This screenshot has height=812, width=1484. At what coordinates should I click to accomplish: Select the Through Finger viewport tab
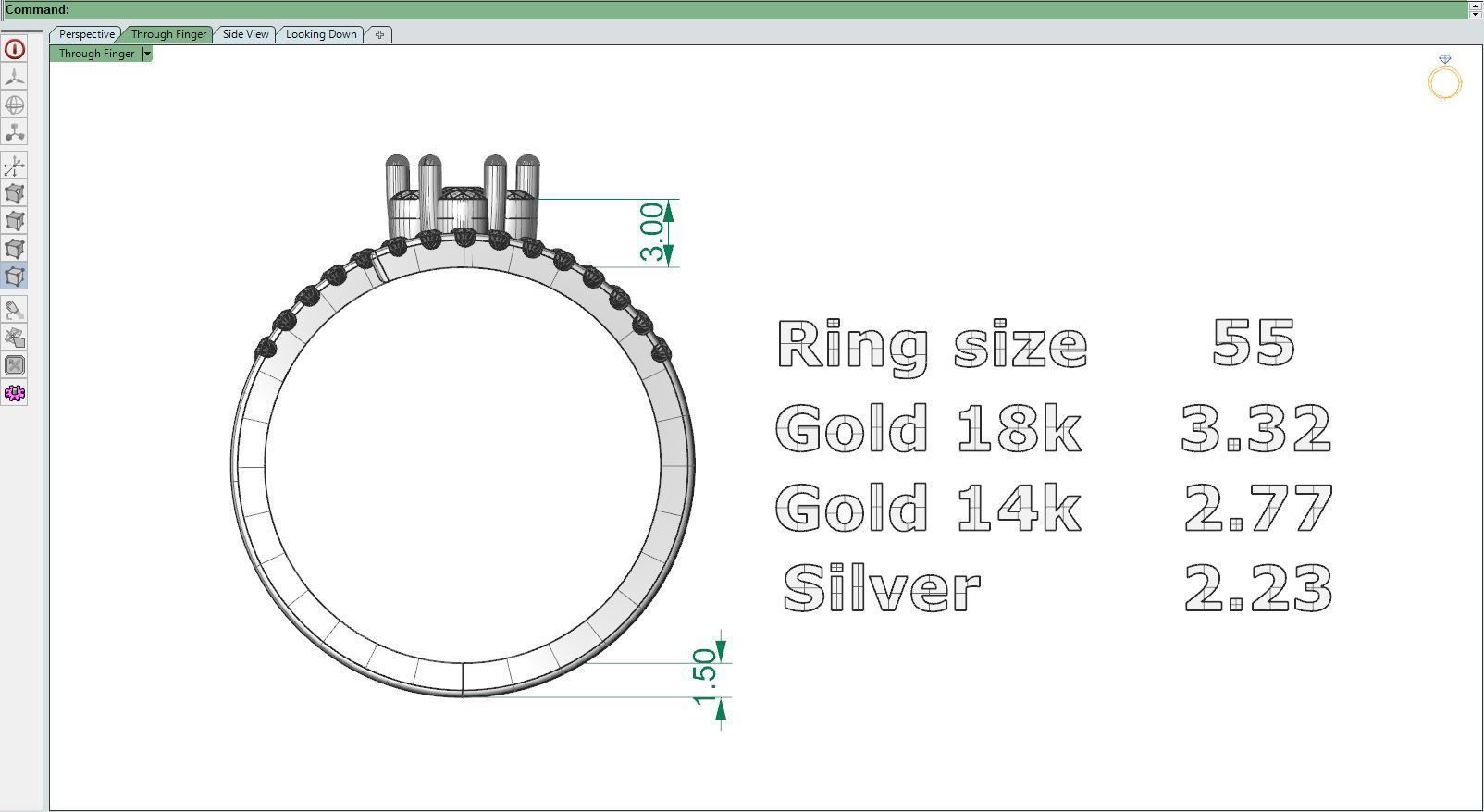click(168, 34)
